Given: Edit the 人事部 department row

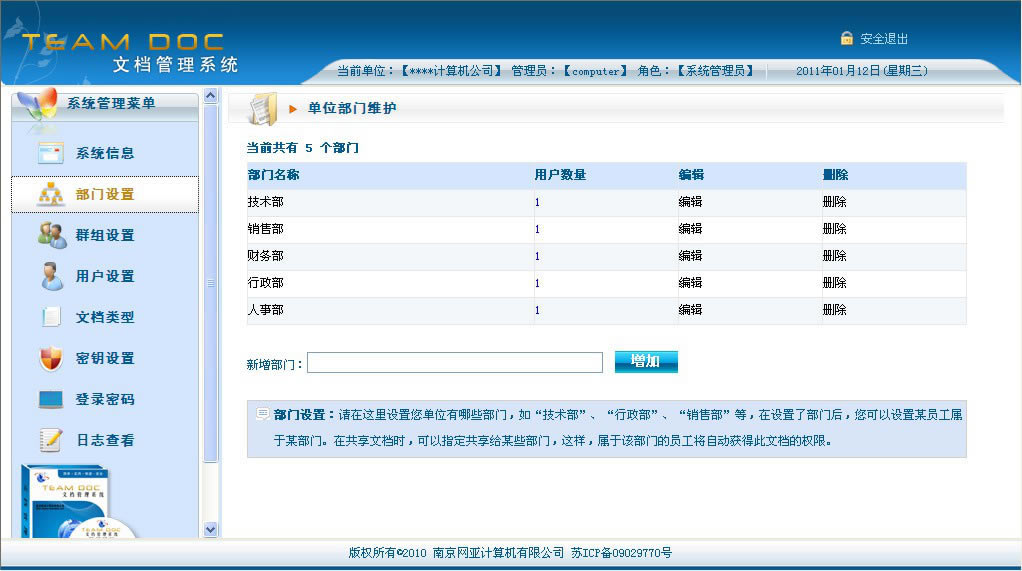Looking at the screenshot, I should pos(690,310).
